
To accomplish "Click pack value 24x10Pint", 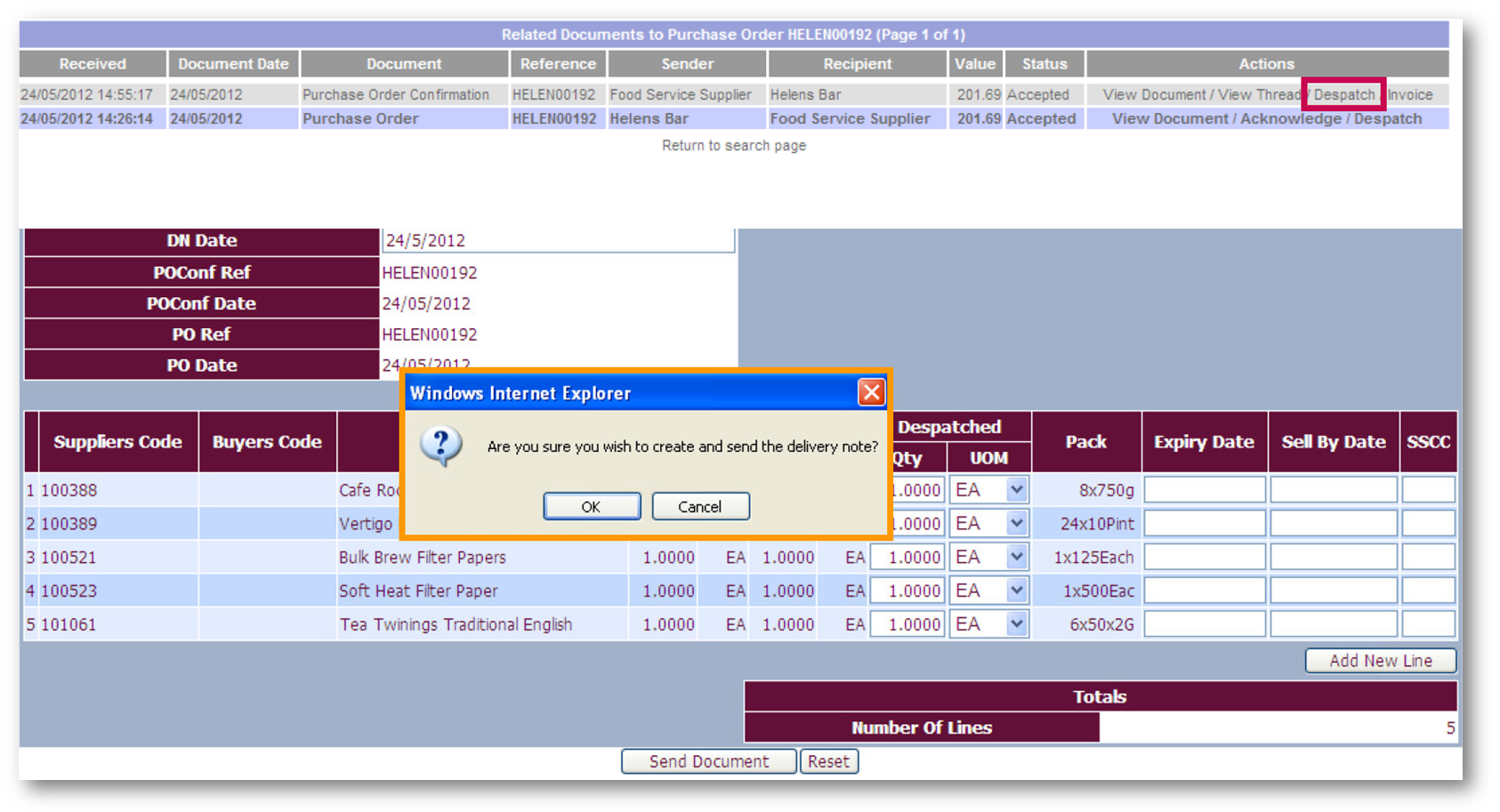I will [1097, 524].
